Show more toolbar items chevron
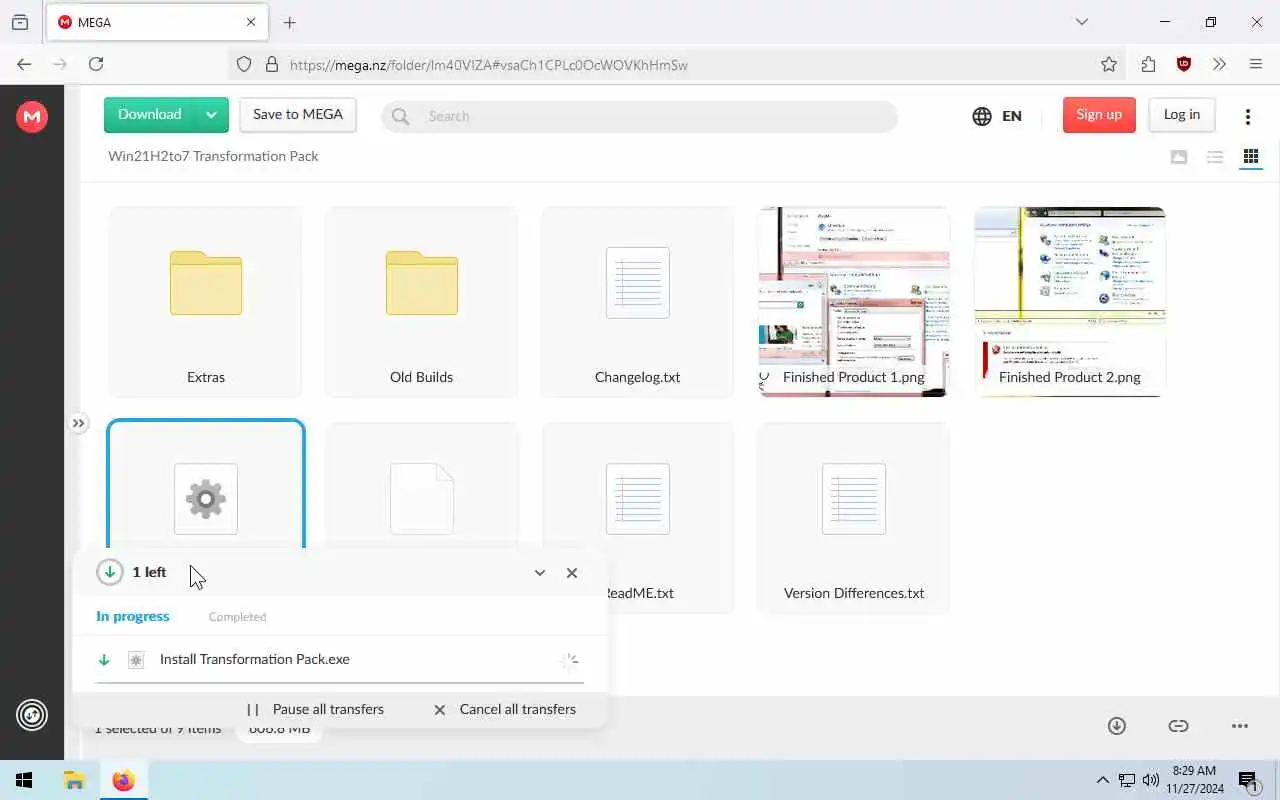This screenshot has height=800, width=1280. click(x=1219, y=64)
